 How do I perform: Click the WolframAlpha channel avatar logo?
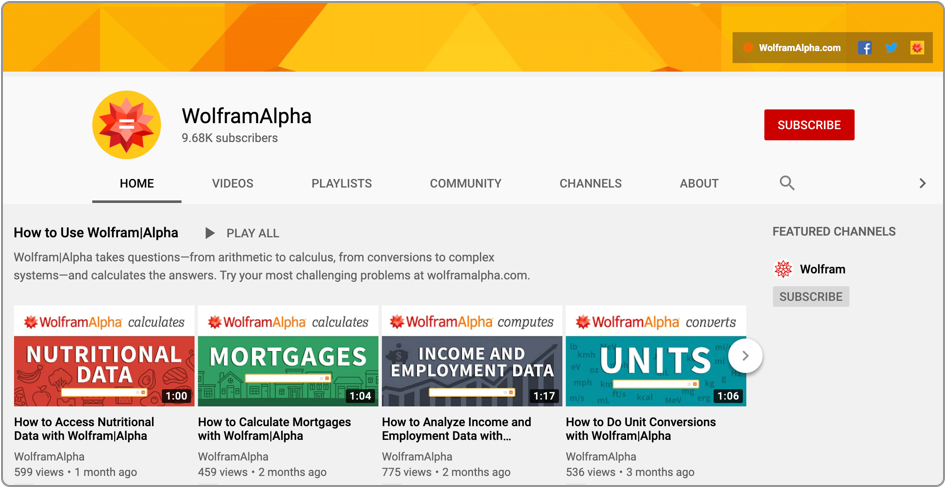coord(126,125)
